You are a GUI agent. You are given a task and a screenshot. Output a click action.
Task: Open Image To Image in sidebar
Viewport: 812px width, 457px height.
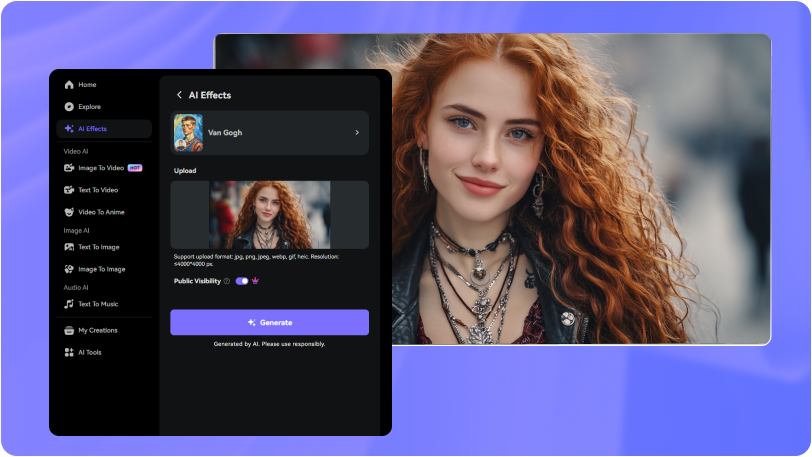(x=104, y=269)
